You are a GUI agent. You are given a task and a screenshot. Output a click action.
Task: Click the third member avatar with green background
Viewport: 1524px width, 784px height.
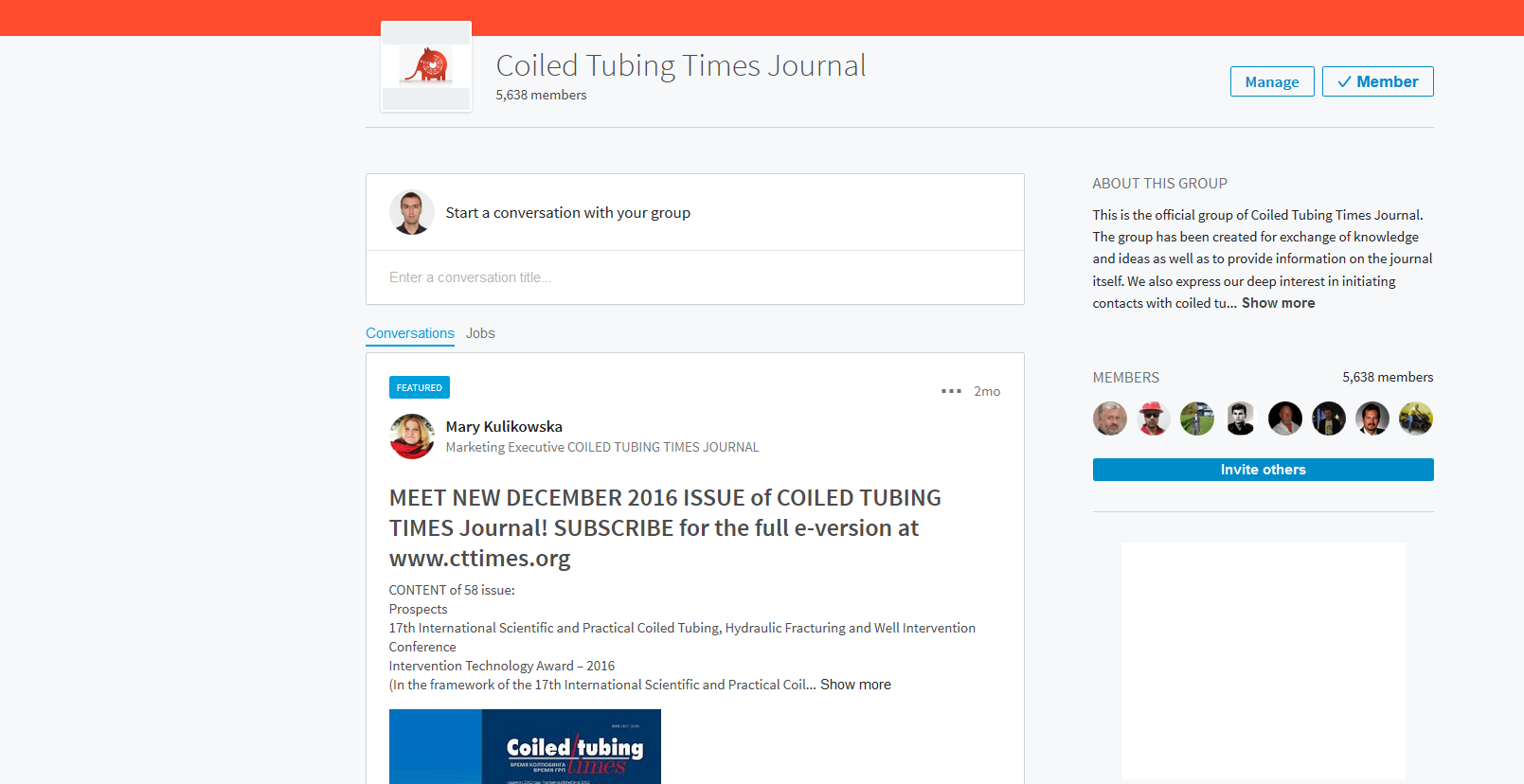click(1197, 419)
